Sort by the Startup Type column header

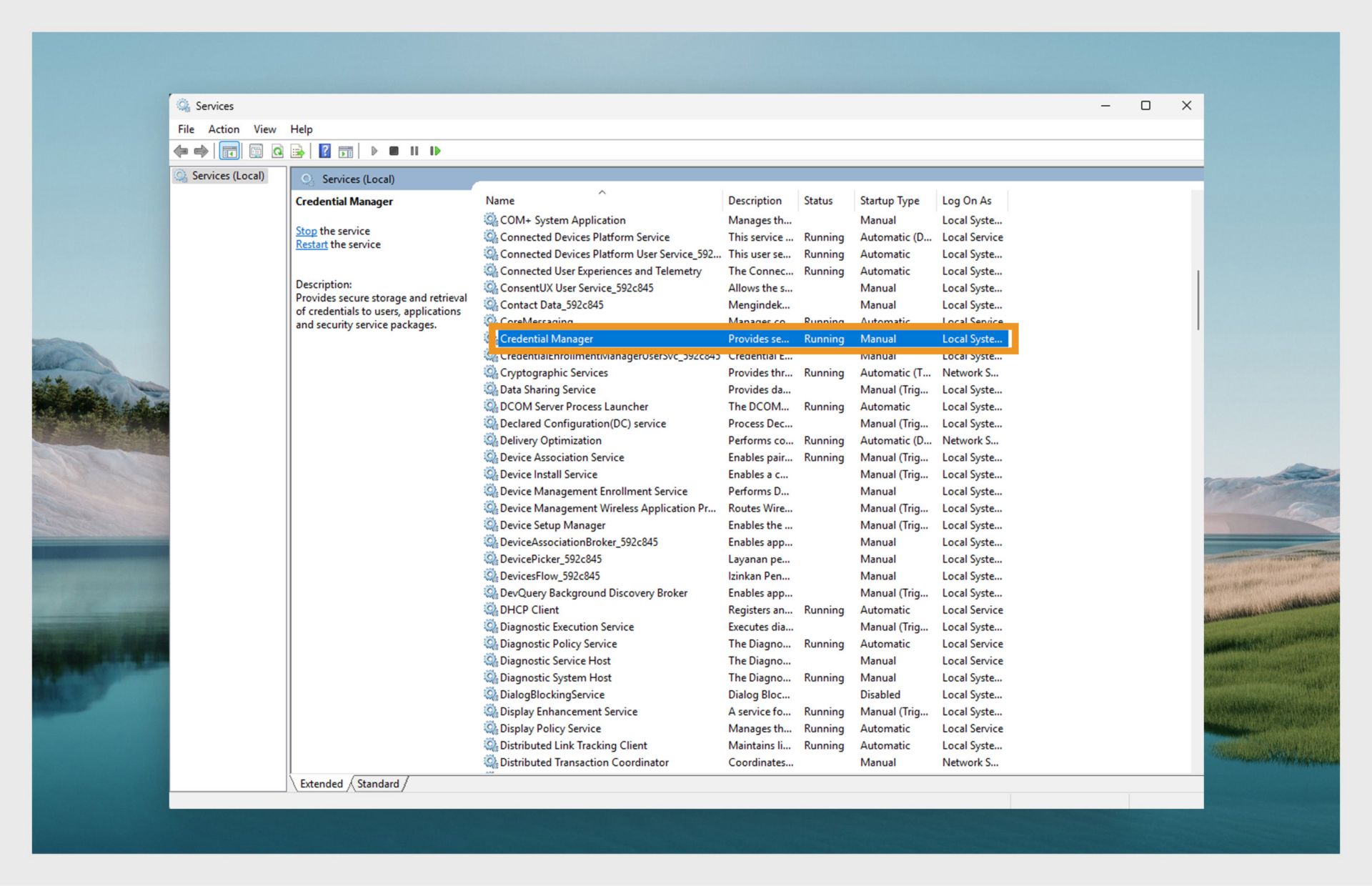(x=889, y=201)
